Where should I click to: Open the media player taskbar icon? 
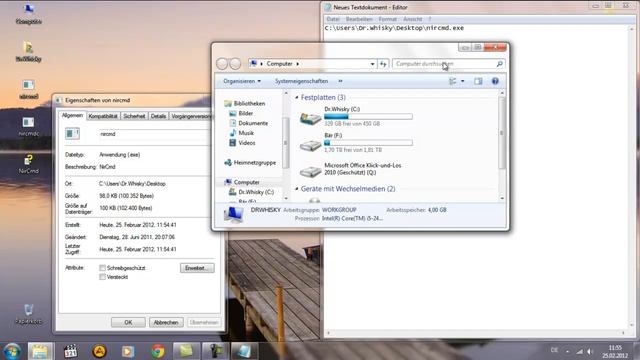(x=128, y=351)
